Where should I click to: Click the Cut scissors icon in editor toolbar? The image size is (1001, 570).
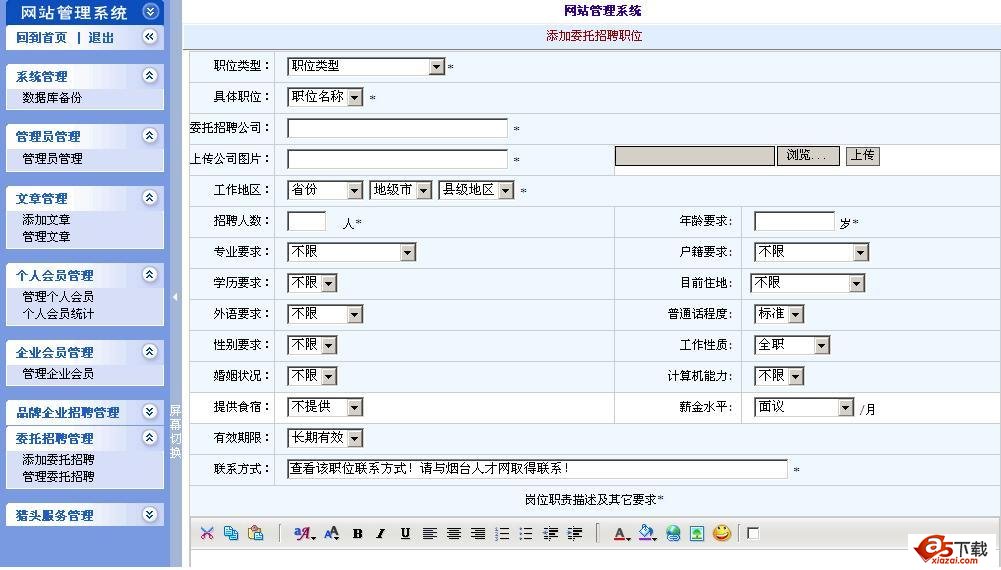point(206,533)
